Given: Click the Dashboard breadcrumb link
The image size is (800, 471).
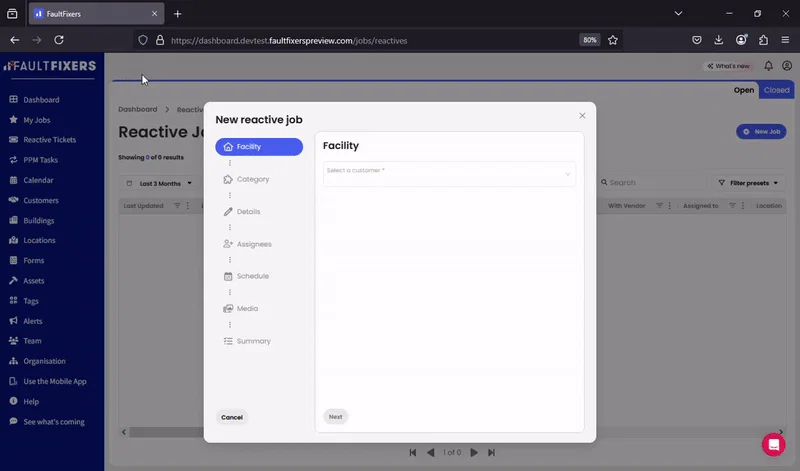Looking at the screenshot, I should (138, 109).
